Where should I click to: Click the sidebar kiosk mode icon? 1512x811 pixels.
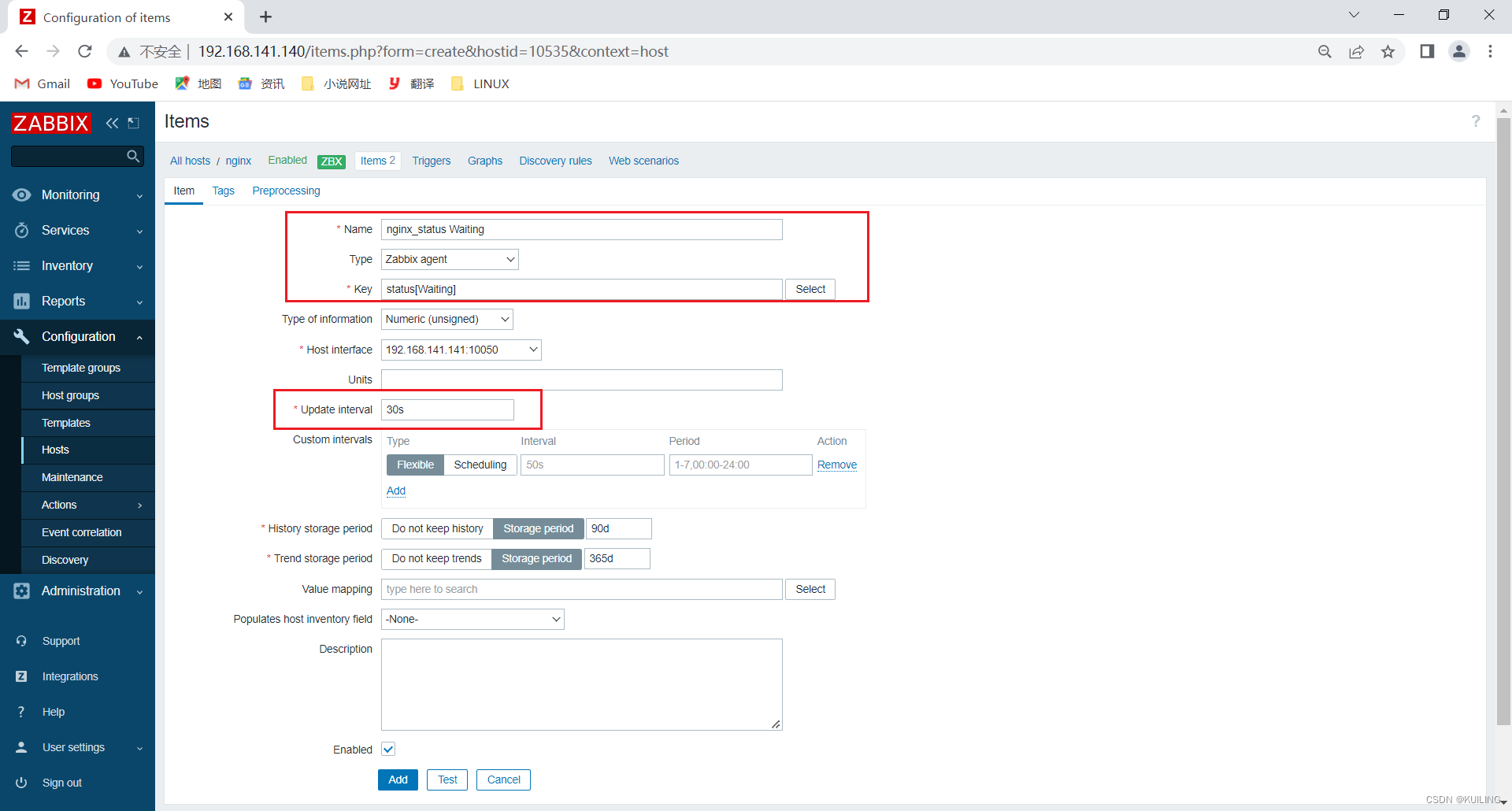[x=134, y=123]
